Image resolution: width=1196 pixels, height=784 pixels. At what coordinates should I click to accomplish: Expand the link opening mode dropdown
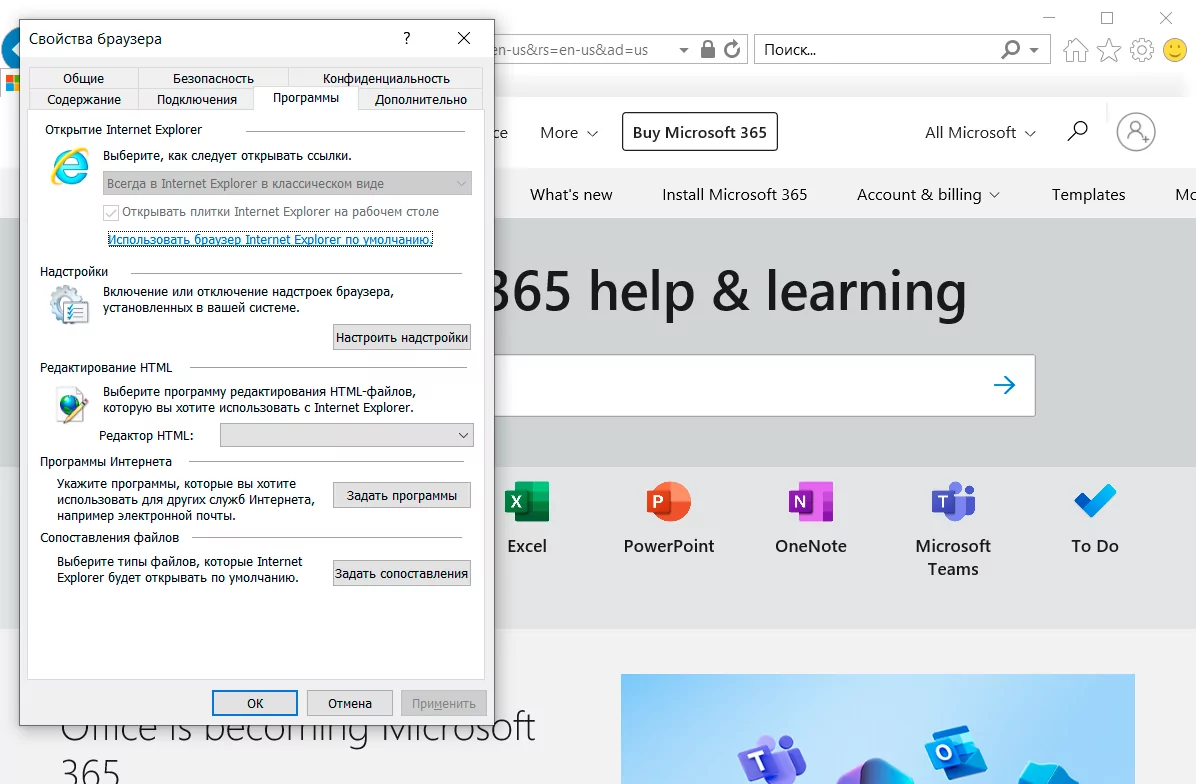(x=288, y=183)
